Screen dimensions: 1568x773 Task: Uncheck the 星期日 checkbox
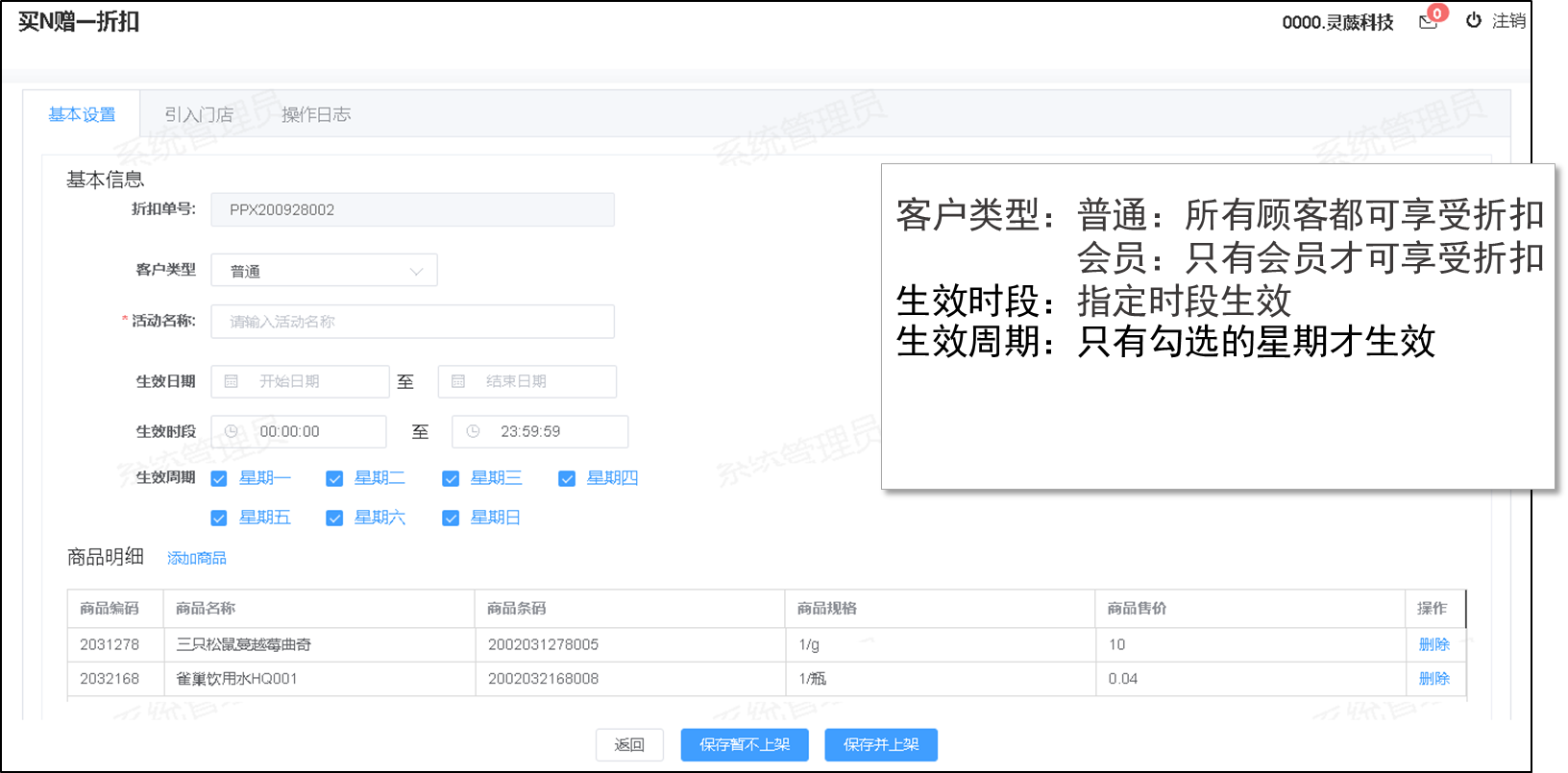tap(451, 518)
